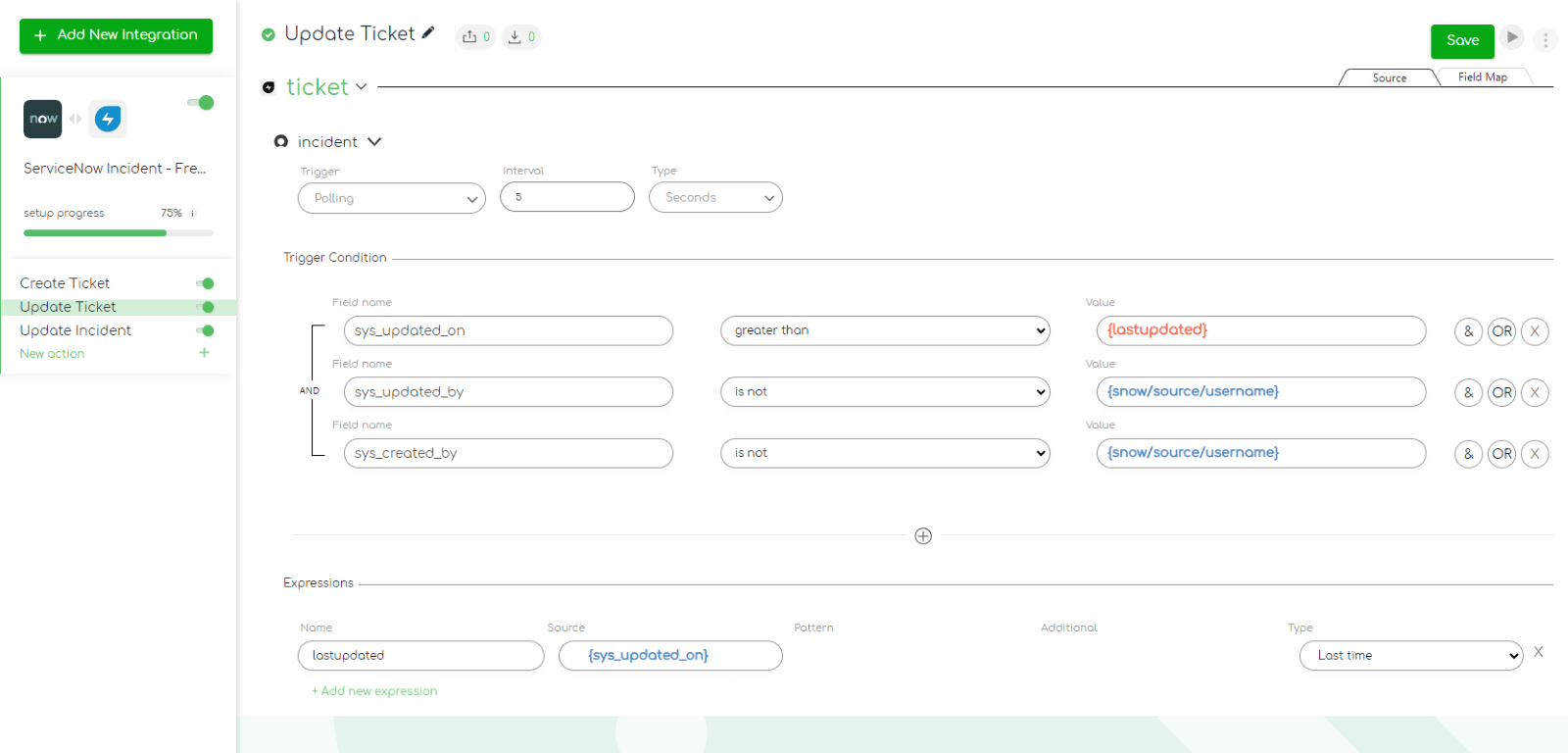Click setup progress info icon
The height and width of the screenshot is (753, 1568).
point(192,213)
